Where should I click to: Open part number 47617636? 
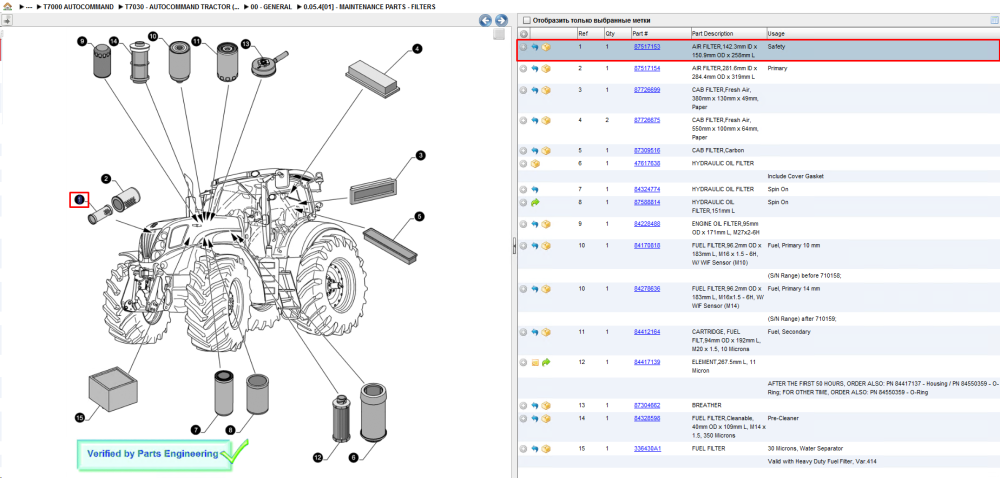[x=647, y=164]
